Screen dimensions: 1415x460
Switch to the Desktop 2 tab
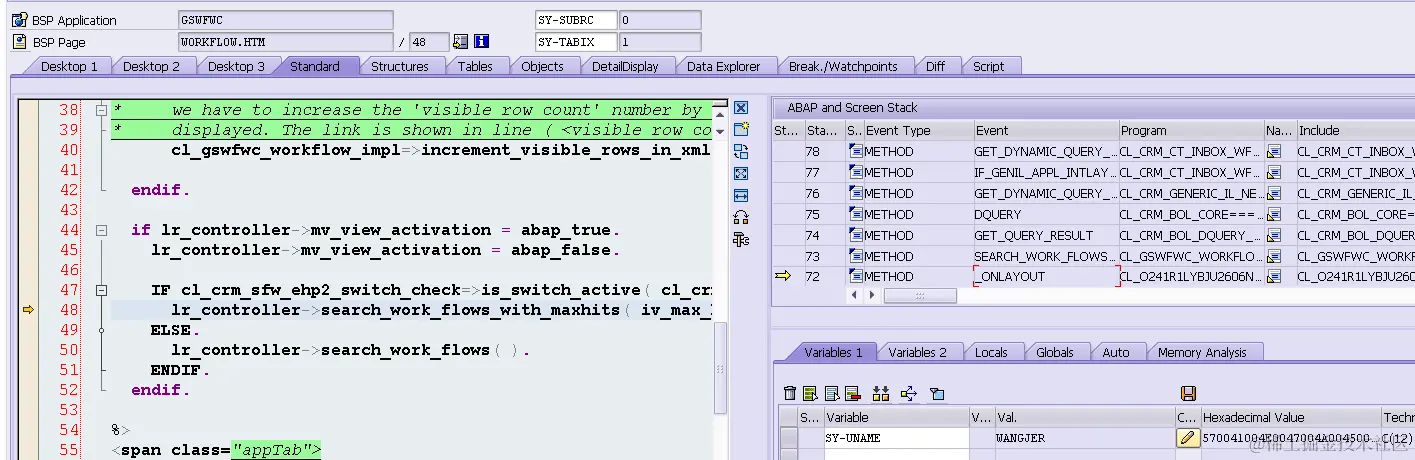152,66
